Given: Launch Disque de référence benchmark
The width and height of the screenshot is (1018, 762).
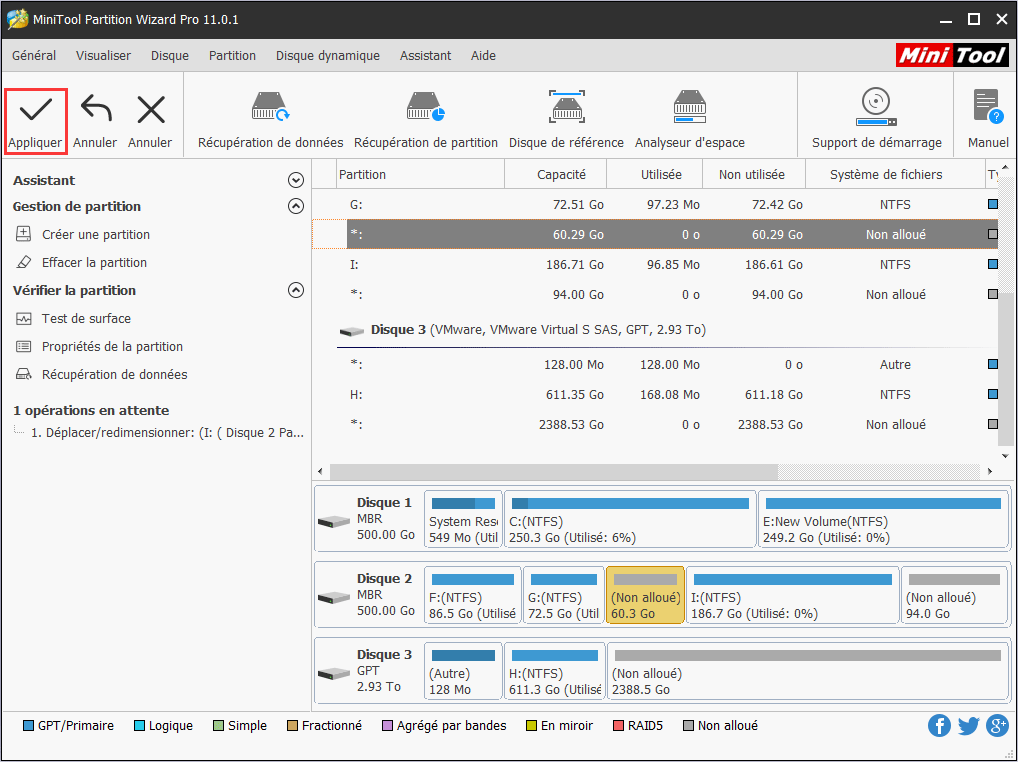Looking at the screenshot, I should [x=566, y=121].
